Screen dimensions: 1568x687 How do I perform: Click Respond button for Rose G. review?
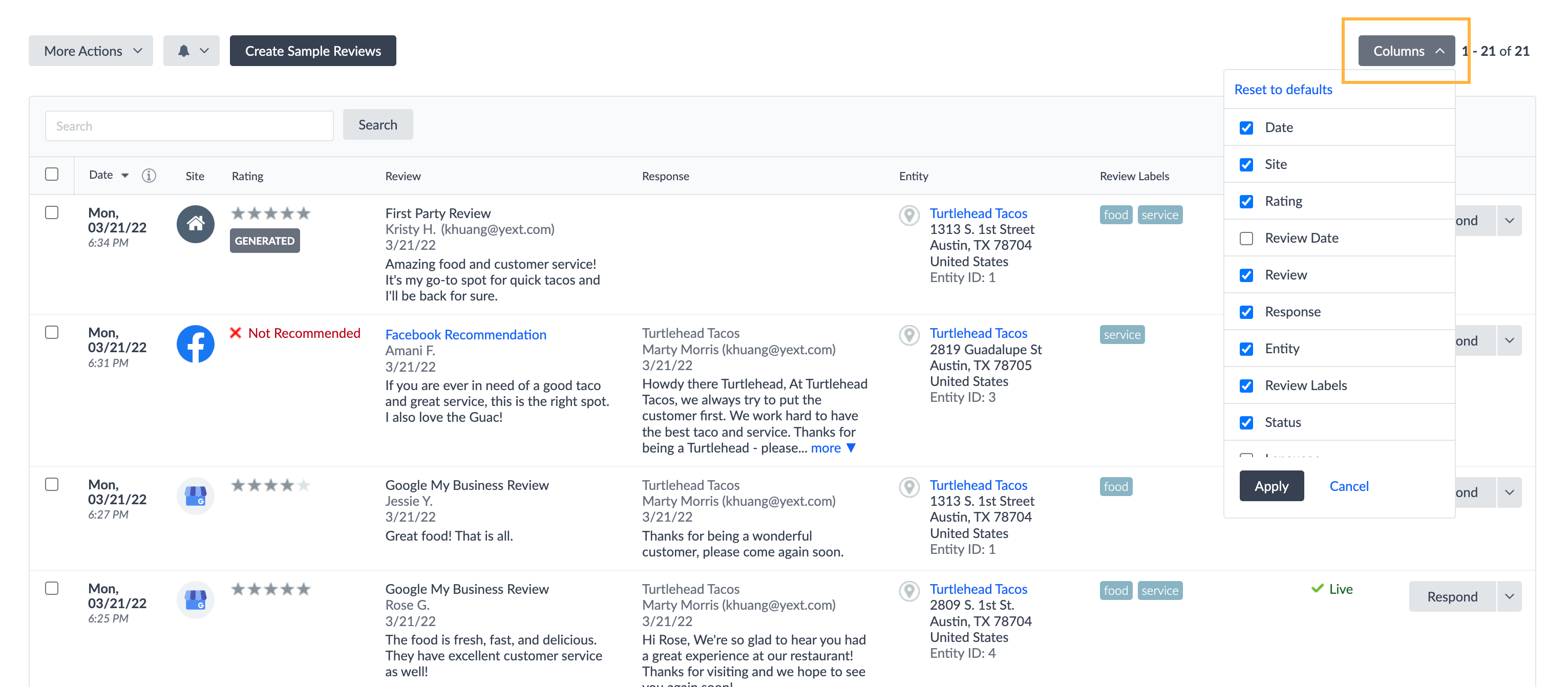[1452, 596]
